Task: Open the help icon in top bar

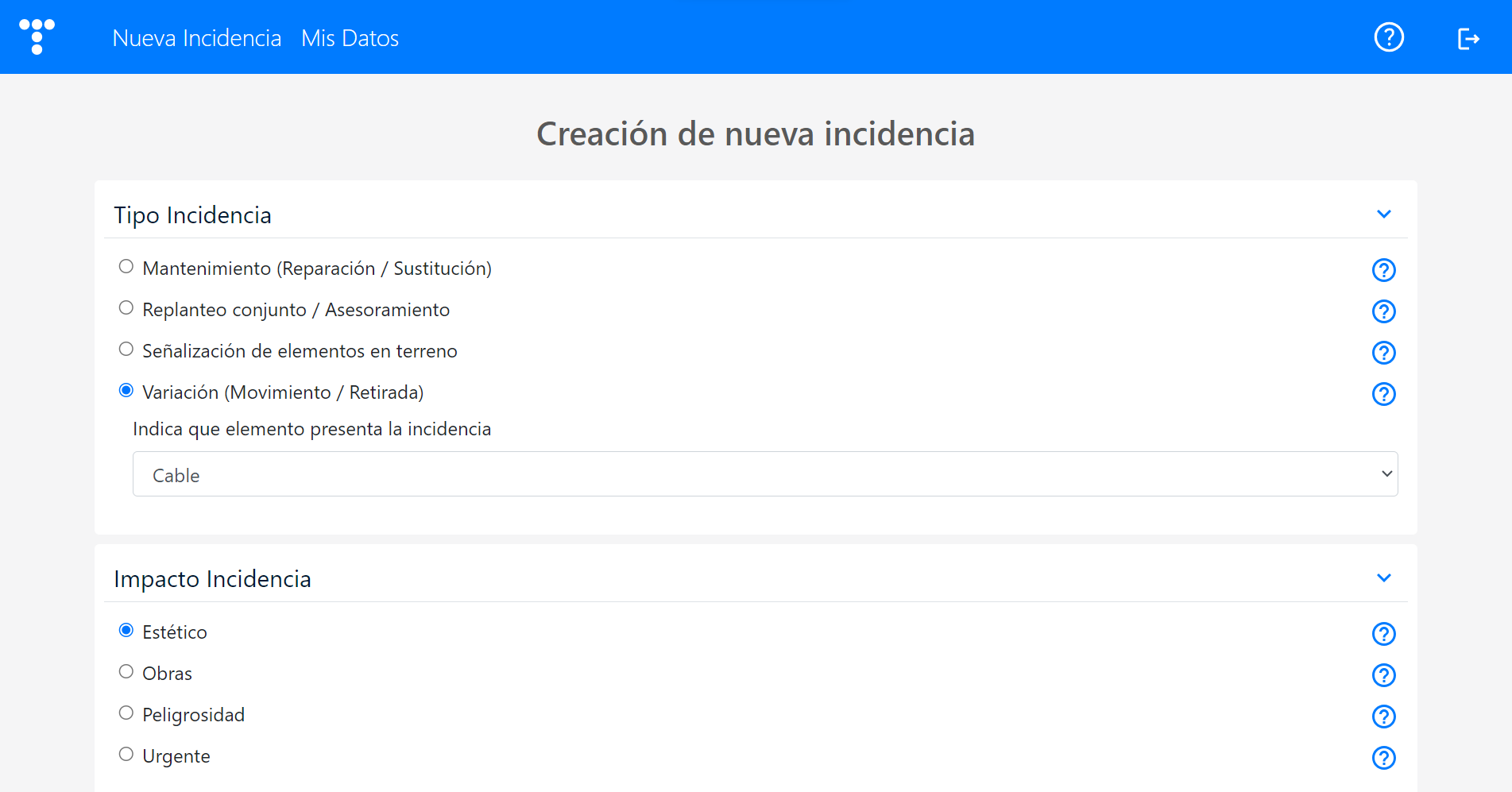Action: click(1389, 37)
